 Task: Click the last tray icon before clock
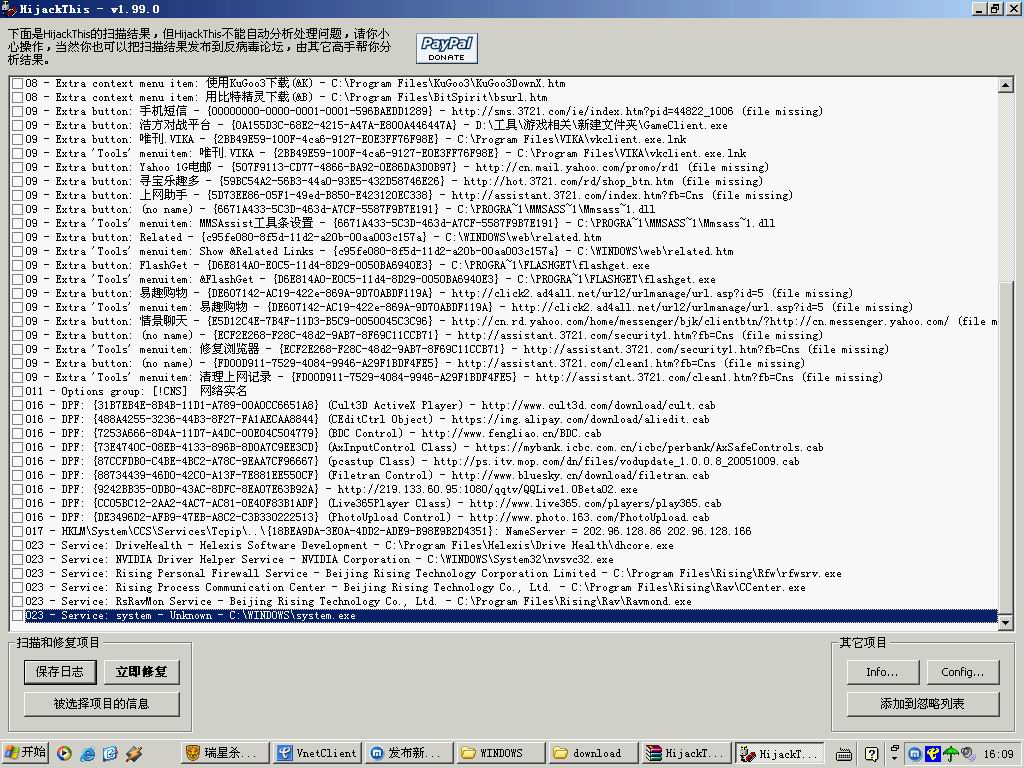tap(967, 754)
